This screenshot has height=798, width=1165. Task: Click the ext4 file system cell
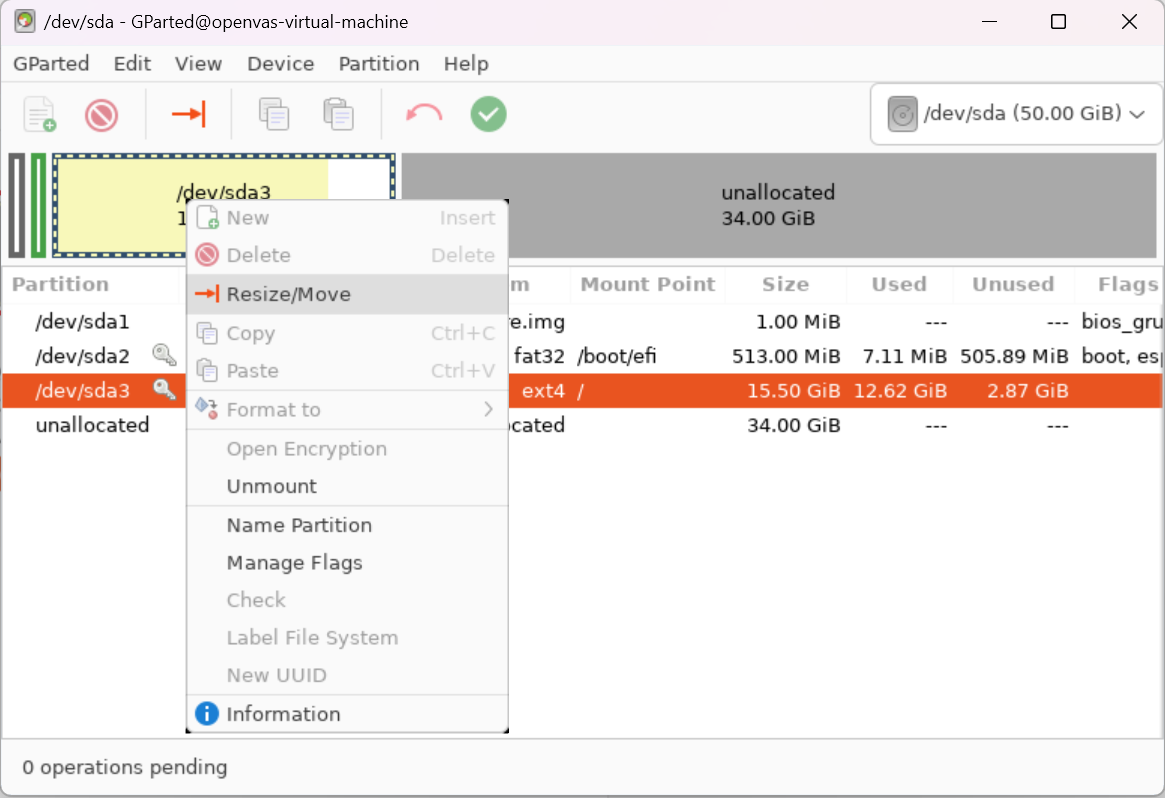pyautogui.click(x=543, y=391)
